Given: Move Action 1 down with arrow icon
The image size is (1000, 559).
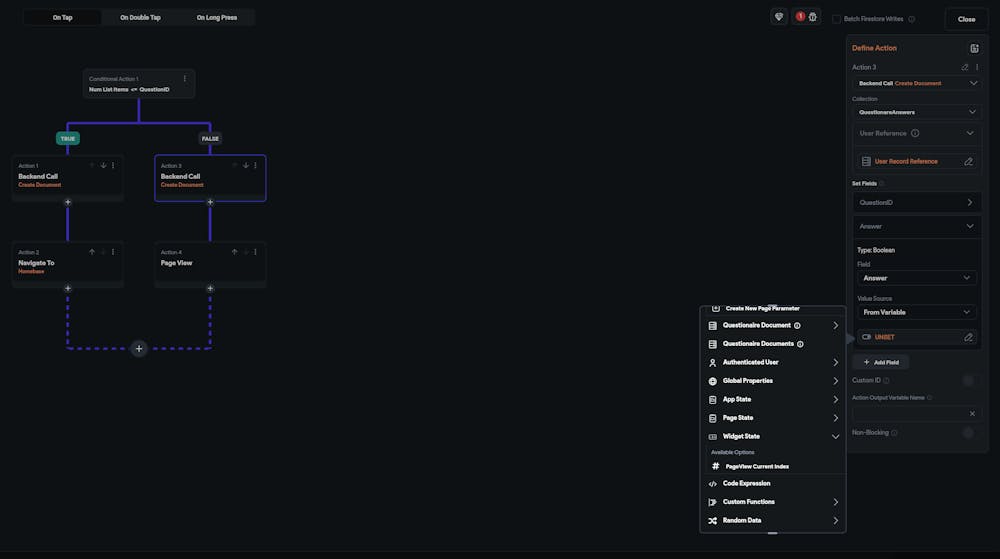Looking at the screenshot, I should click(x=103, y=165).
